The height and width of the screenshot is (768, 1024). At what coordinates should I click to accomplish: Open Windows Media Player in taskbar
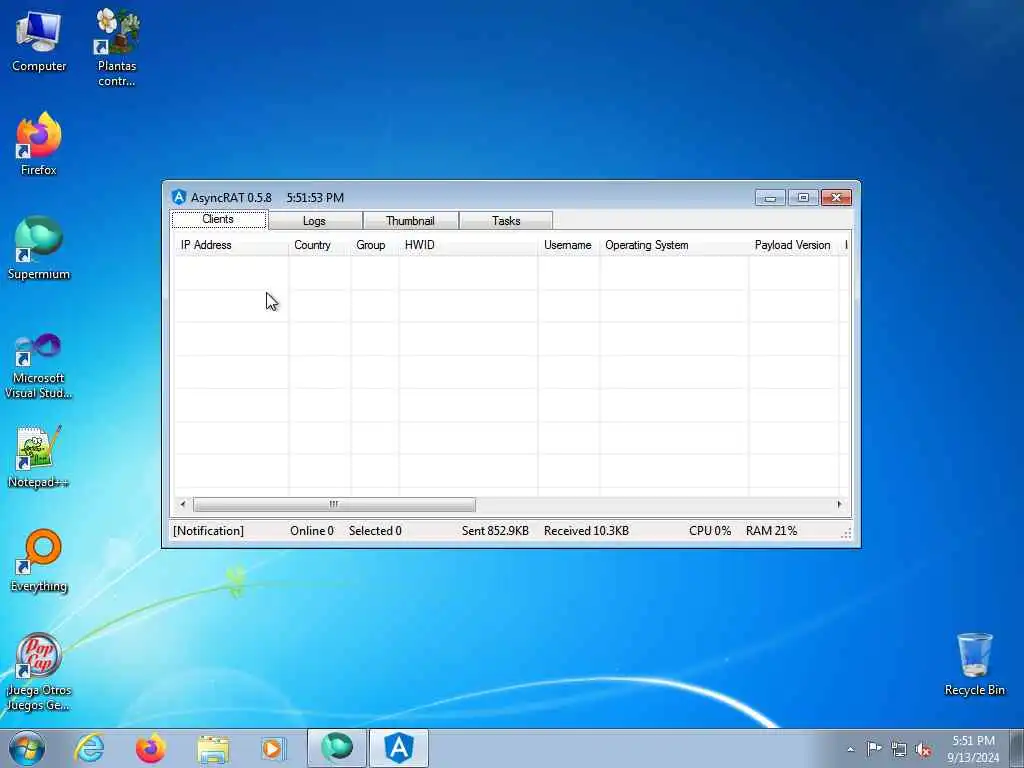coord(273,748)
